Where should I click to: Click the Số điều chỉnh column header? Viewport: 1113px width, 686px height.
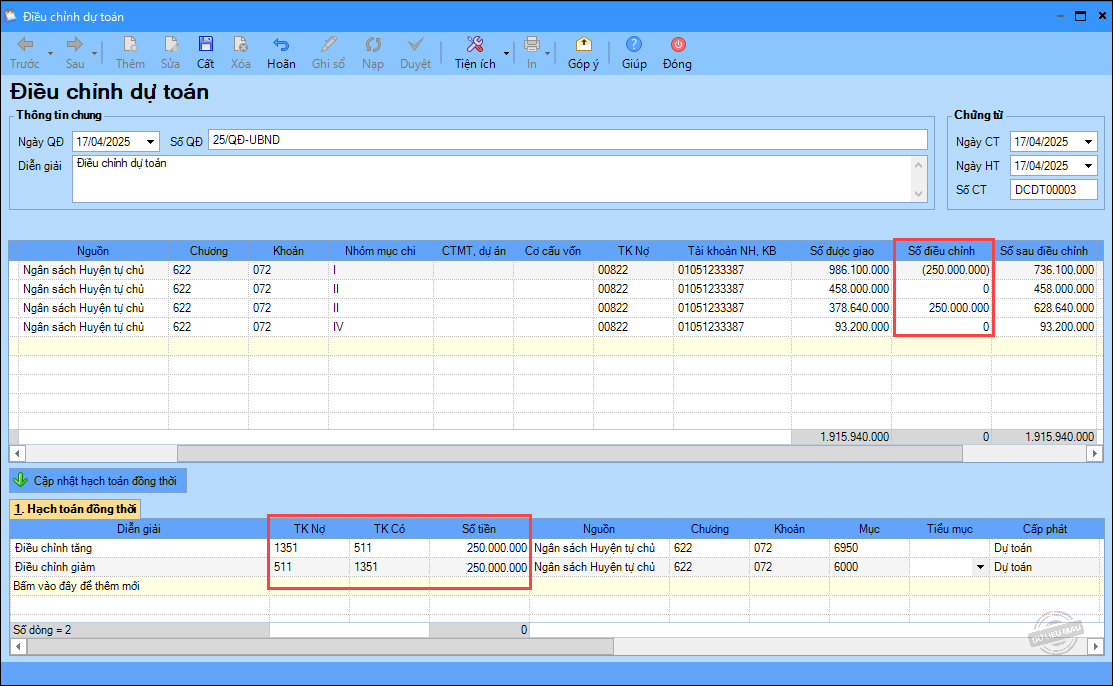click(x=940, y=250)
